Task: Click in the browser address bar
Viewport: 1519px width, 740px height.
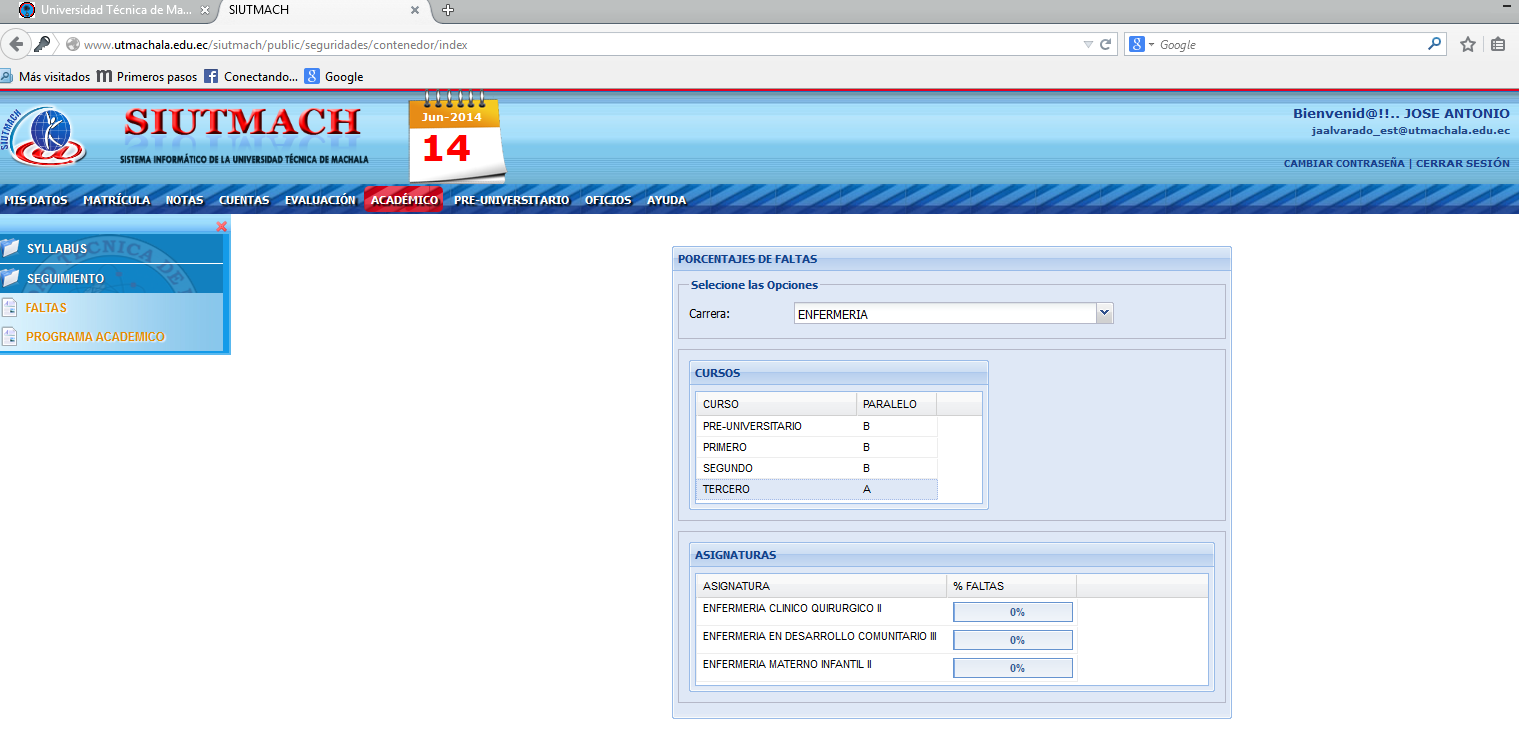Action: click(580, 44)
